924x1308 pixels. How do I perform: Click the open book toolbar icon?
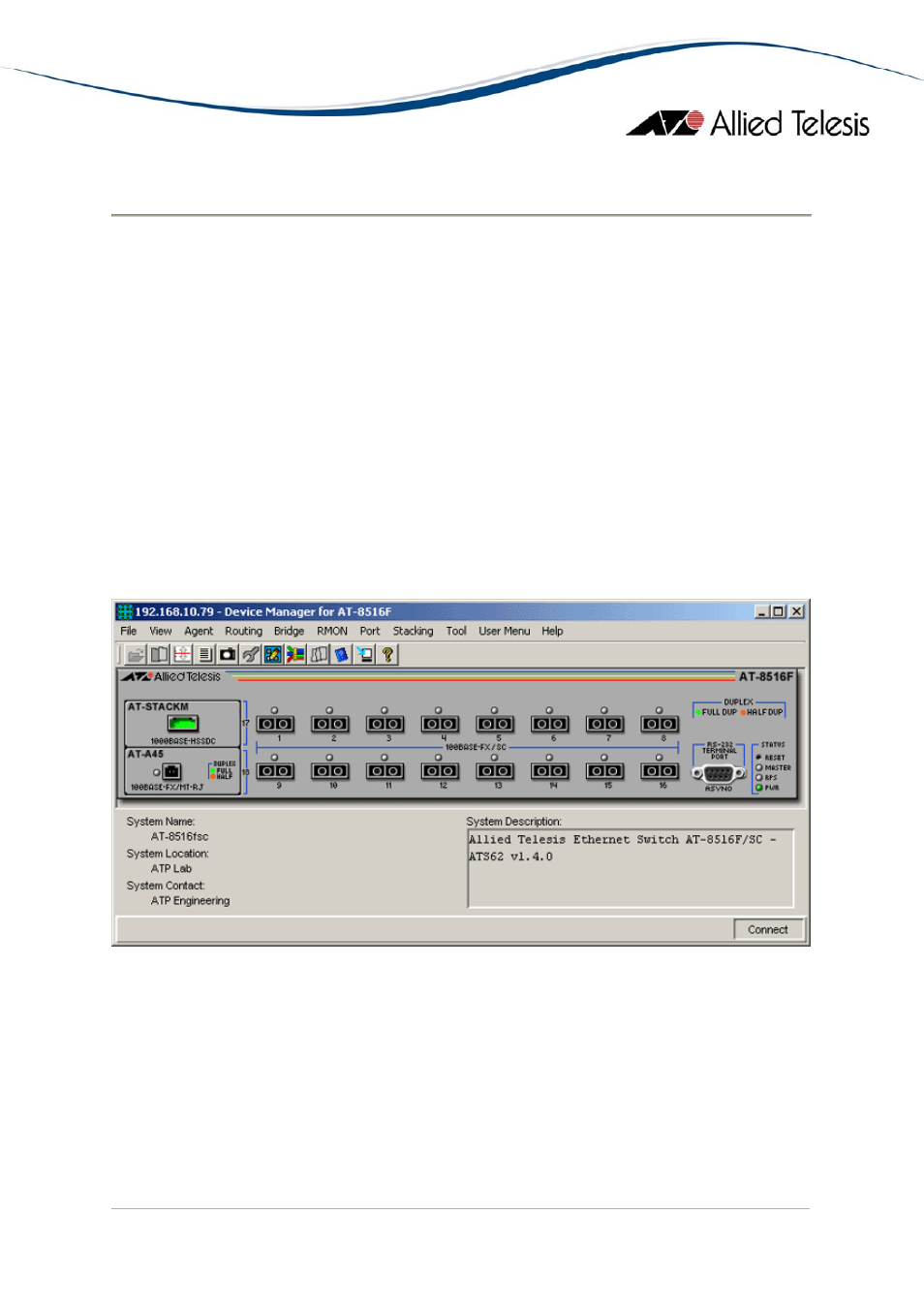159,655
